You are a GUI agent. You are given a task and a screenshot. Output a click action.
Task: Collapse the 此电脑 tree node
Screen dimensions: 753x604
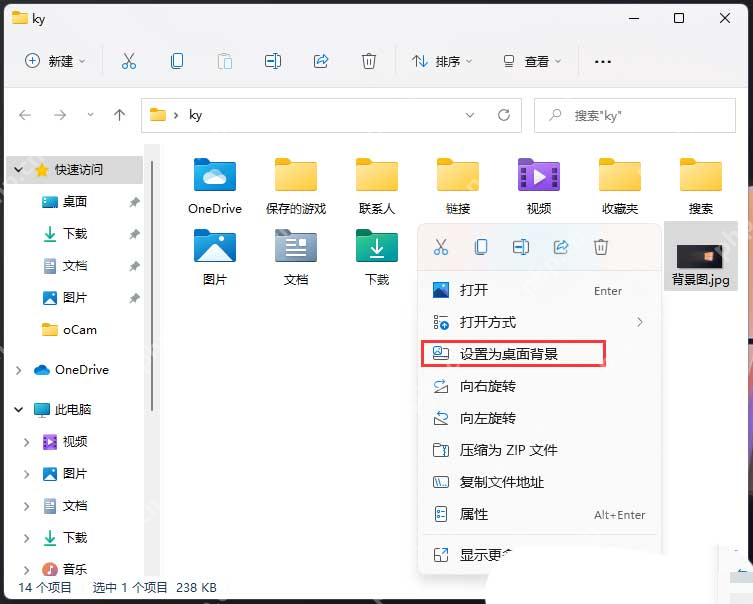(19, 410)
